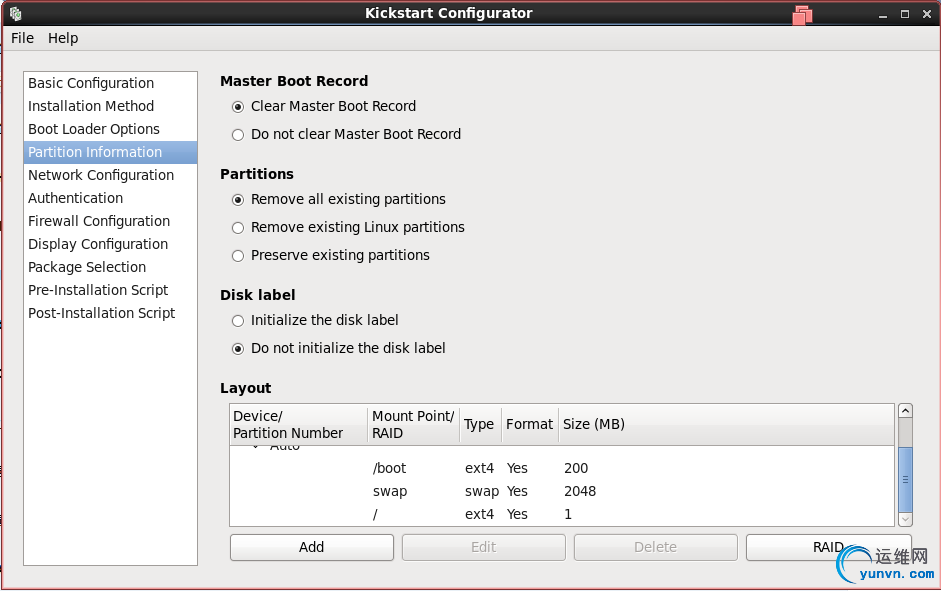Click the red overlapping windows icon in title bar
Screen dimensions: 941x591
tap(802, 14)
